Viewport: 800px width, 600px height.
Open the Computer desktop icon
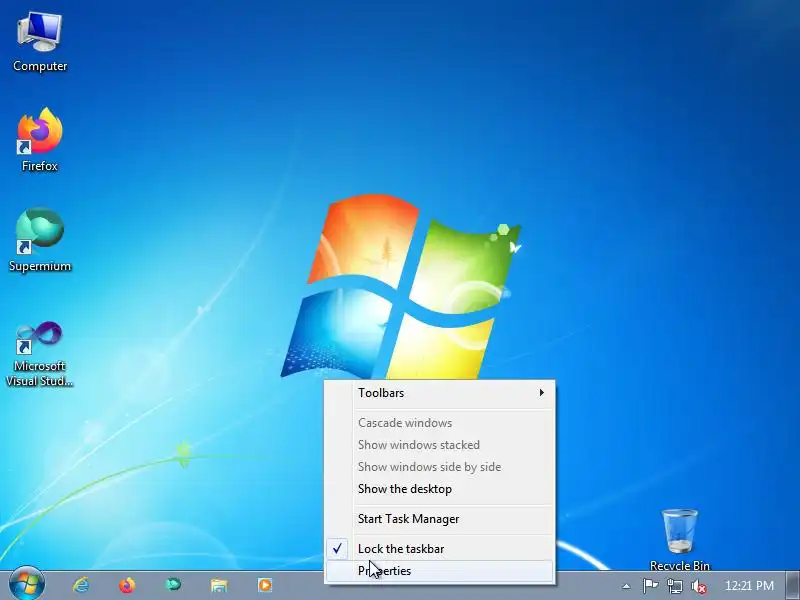40,42
